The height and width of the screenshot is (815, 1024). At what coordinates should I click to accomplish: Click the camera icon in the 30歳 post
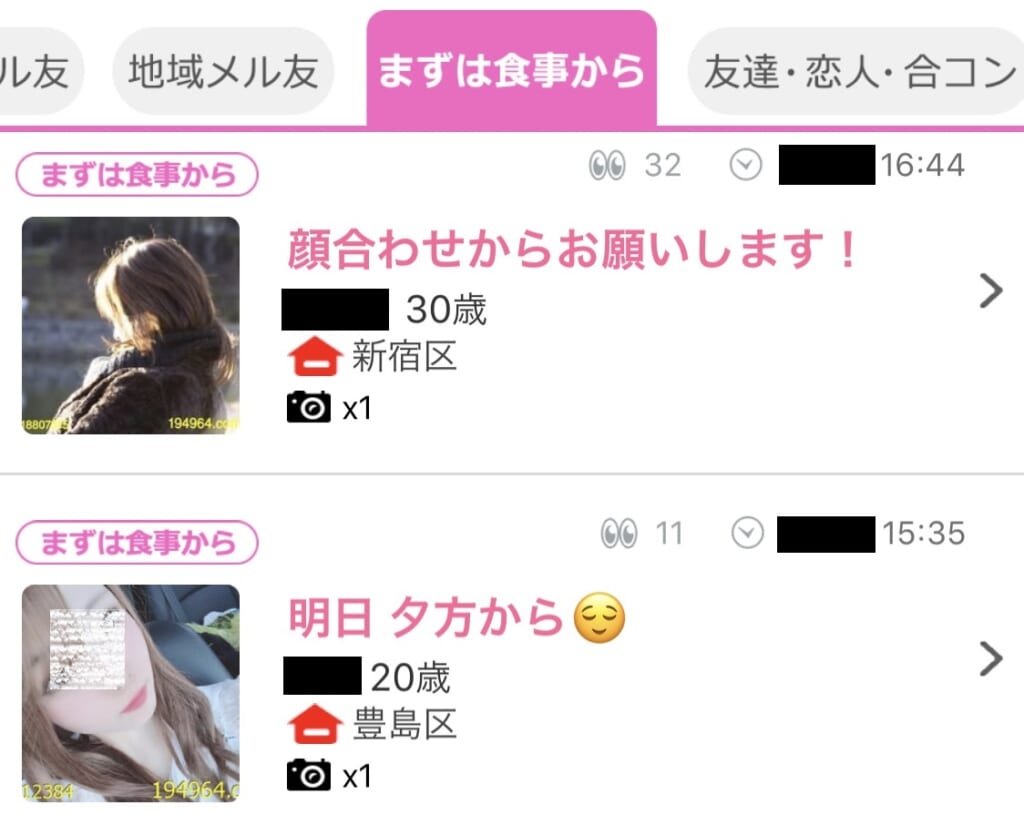(x=308, y=408)
